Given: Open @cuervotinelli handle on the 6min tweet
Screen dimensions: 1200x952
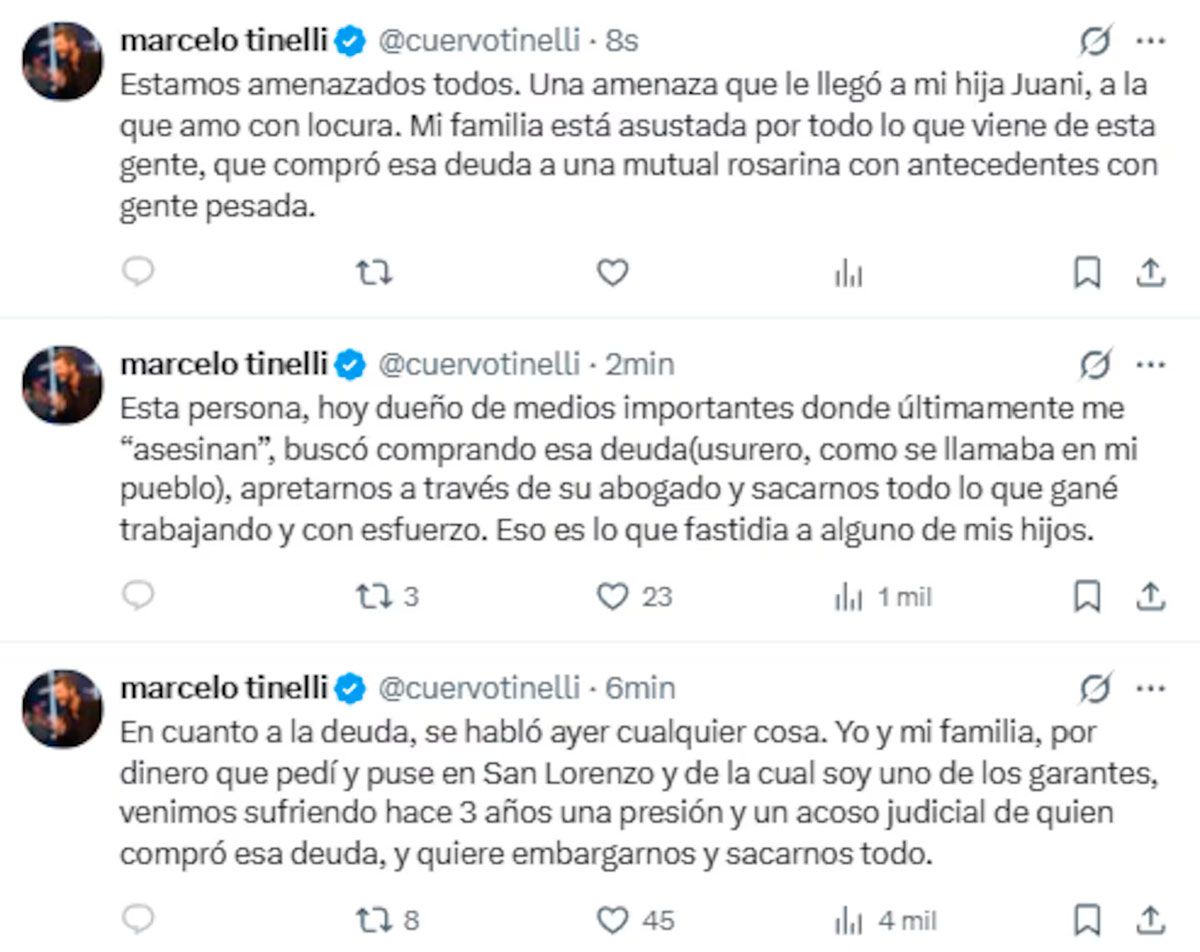Looking at the screenshot, I should point(480,688).
